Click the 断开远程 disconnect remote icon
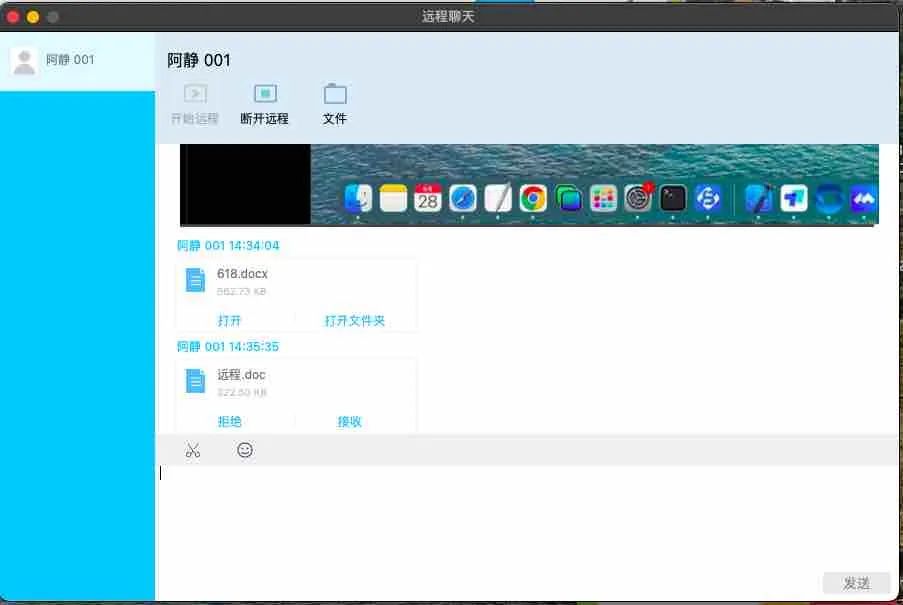The height and width of the screenshot is (605, 903). [265, 93]
